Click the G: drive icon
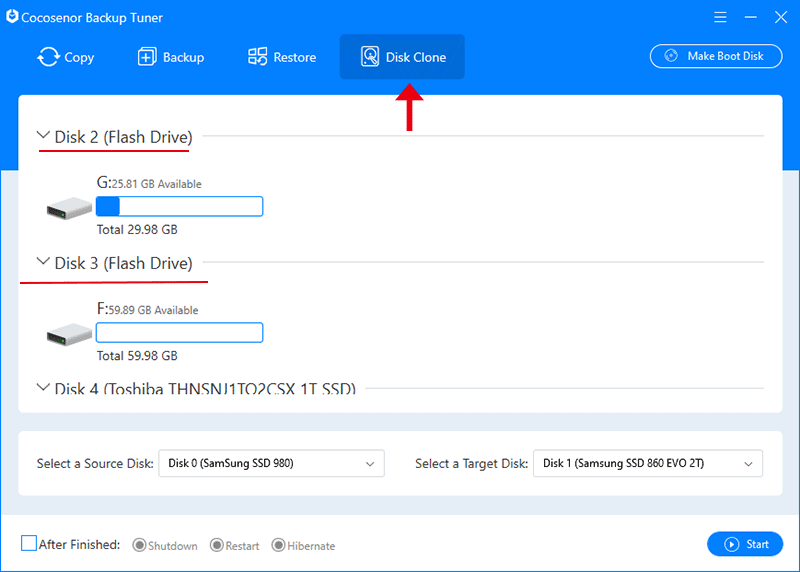The height and width of the screenshot is (572, 800). click(69, 208)
